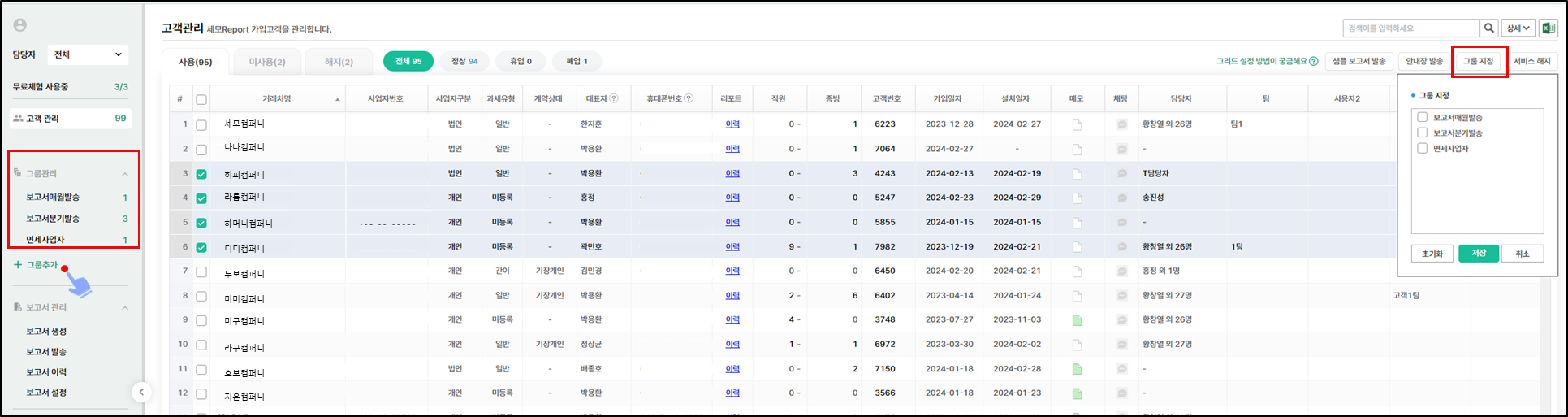This screenshot has height=417, width=1568.
Task: Open the 이력 link for 세모컴퍼니
Action: 732,124
